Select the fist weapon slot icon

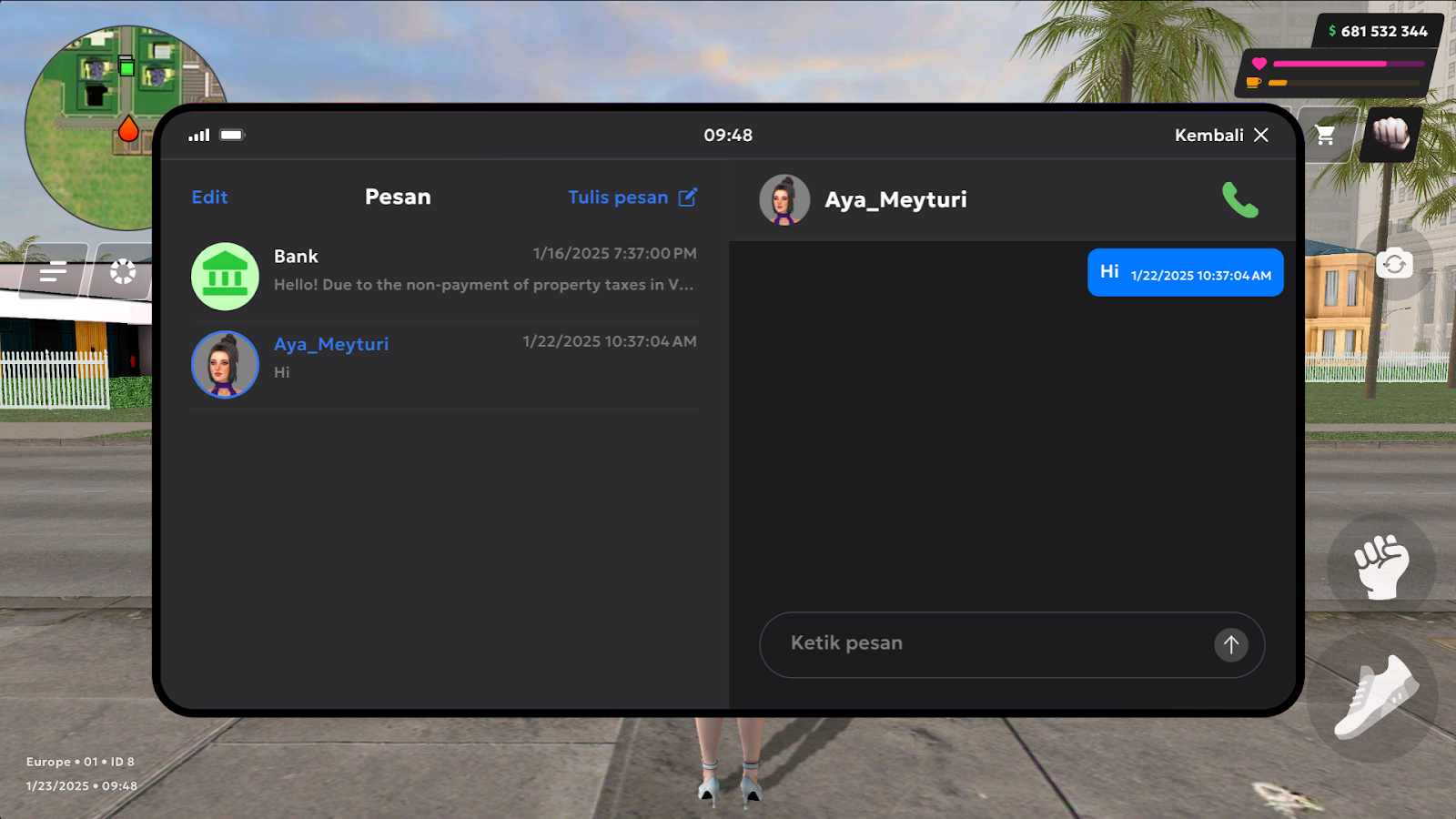1390,134
